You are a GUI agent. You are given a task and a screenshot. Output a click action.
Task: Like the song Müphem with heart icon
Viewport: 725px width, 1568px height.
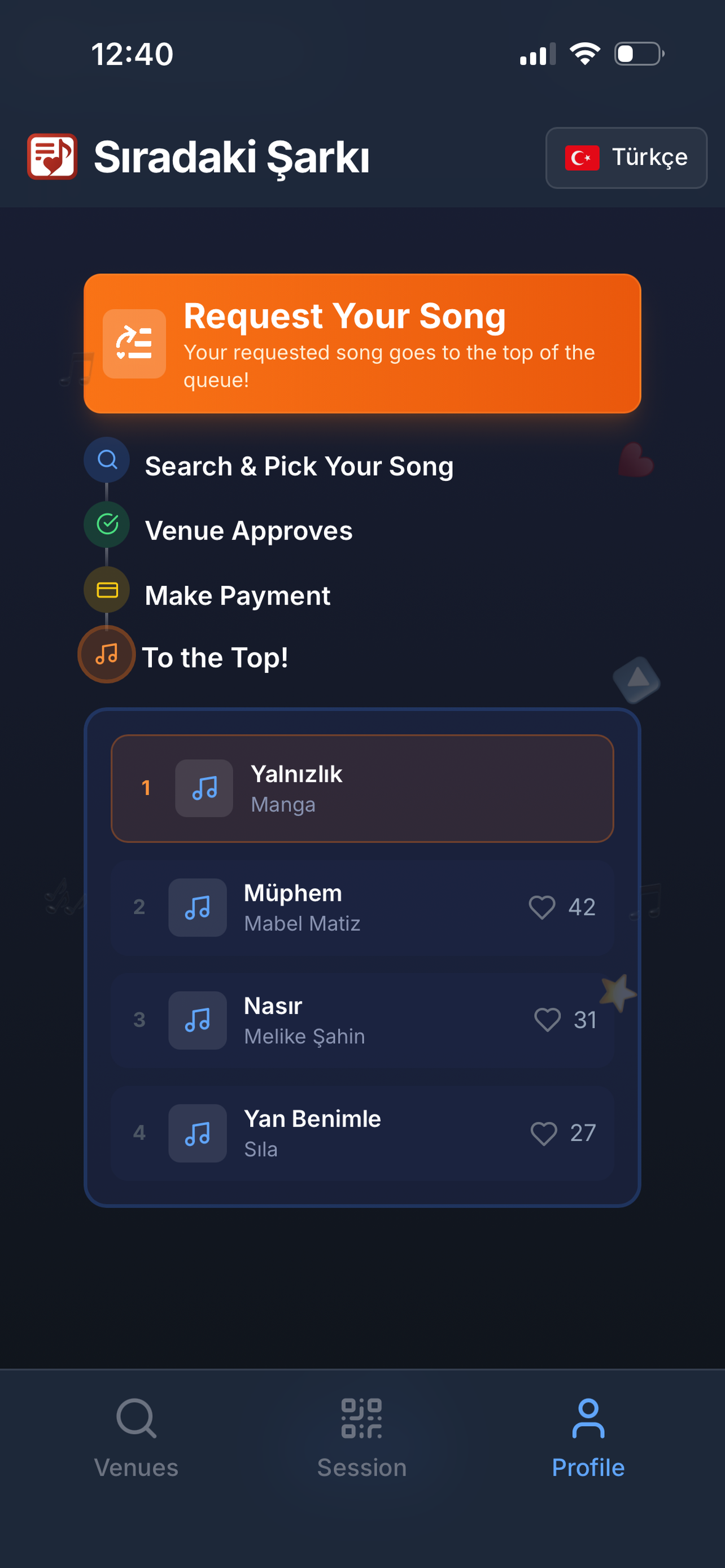[x=541, y=907]
